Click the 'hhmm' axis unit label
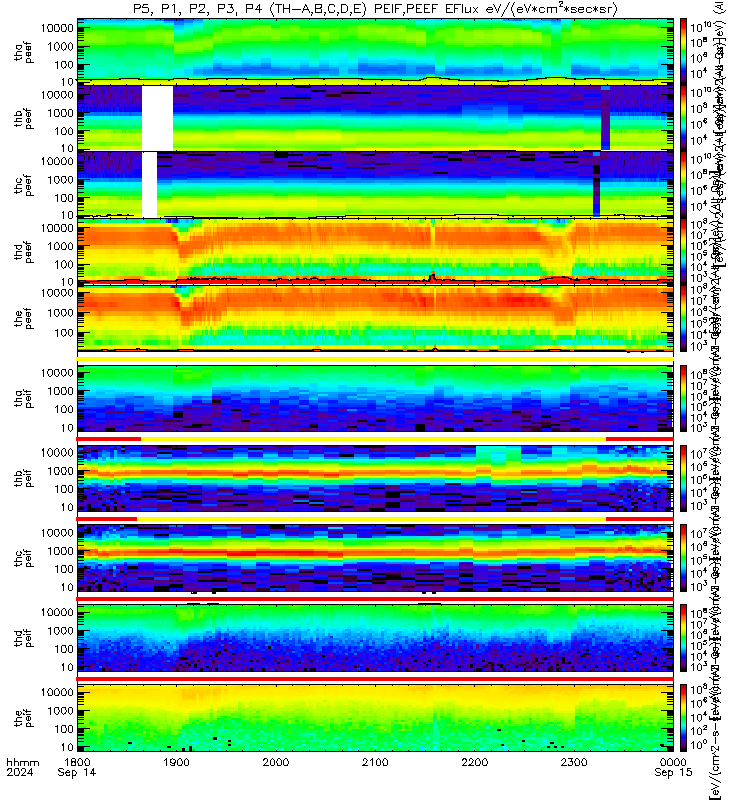 pyautogui.click(x=21, y=762)
